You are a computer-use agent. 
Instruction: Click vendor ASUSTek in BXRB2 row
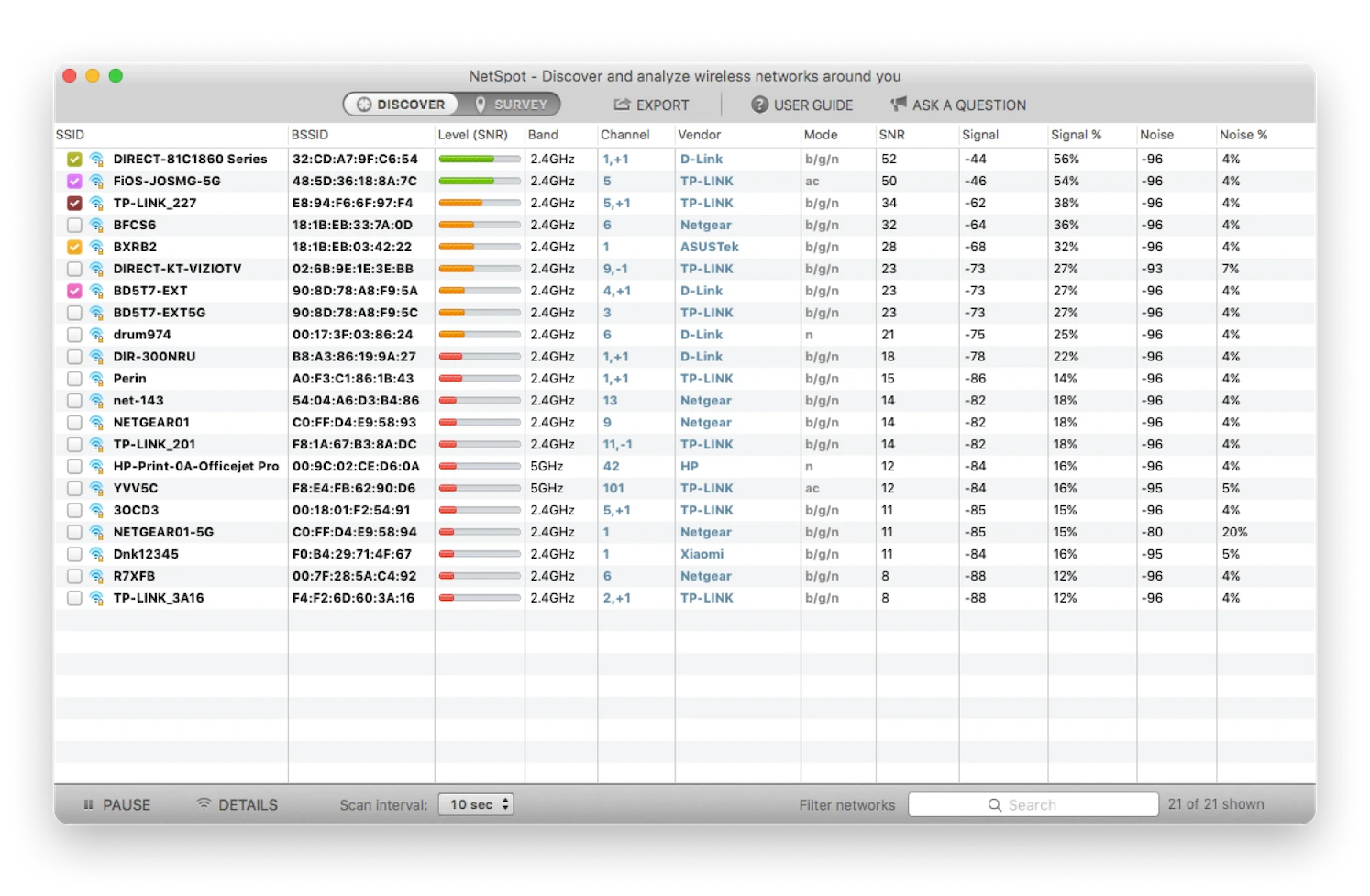(x=710, y=248)
